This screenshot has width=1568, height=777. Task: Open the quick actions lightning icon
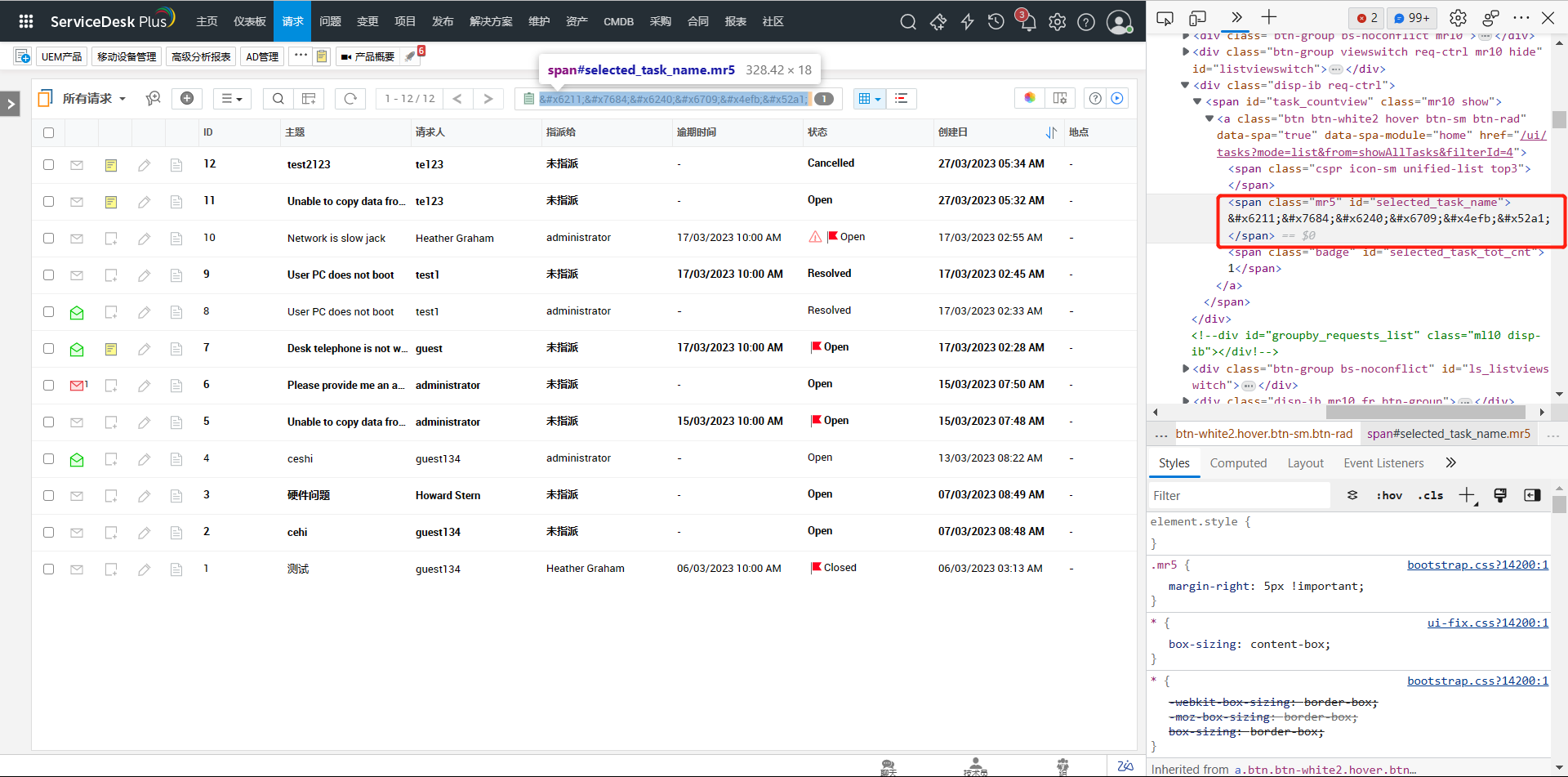(x=968, y=22)
